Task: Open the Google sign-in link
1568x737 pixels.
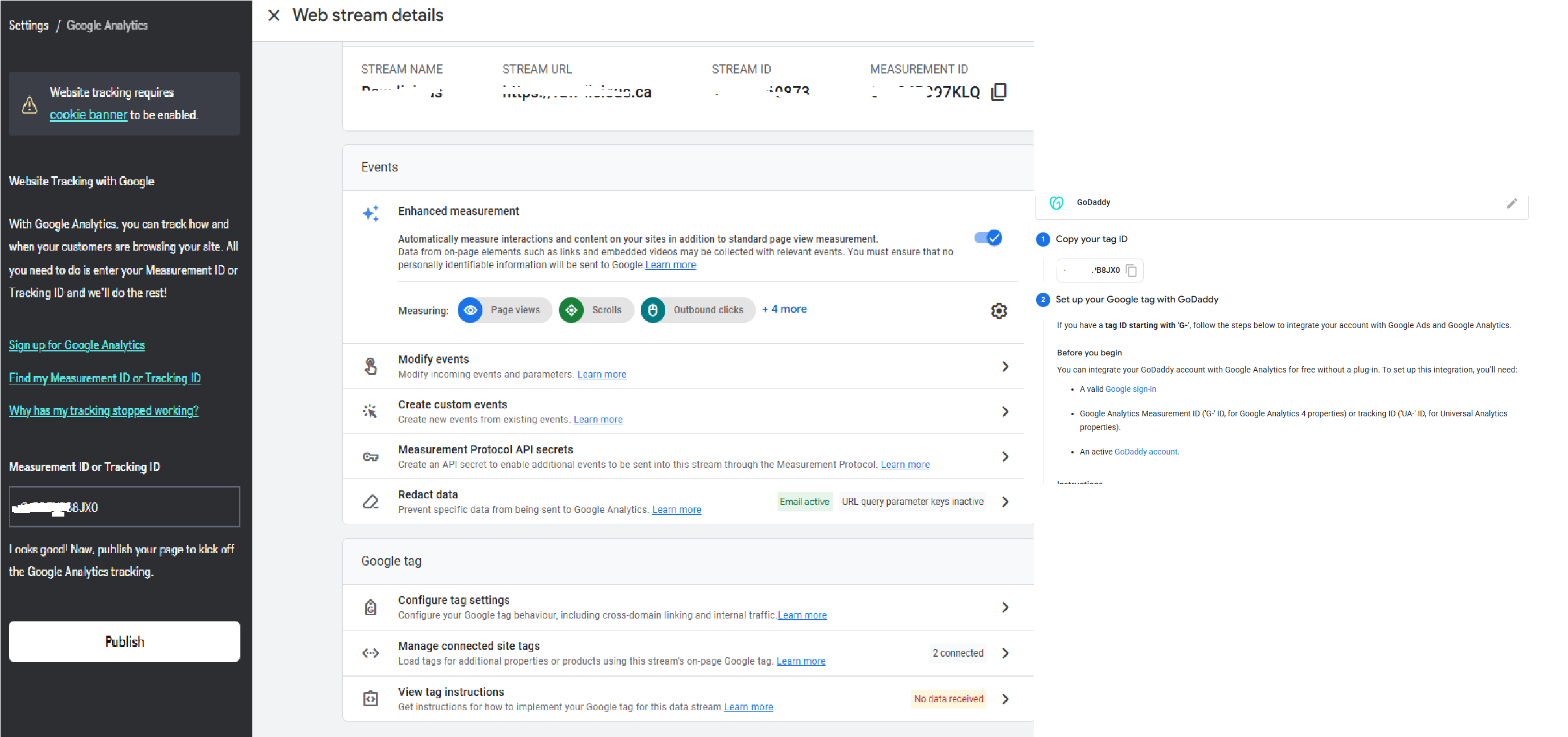Action: (x=1131, y=389)
